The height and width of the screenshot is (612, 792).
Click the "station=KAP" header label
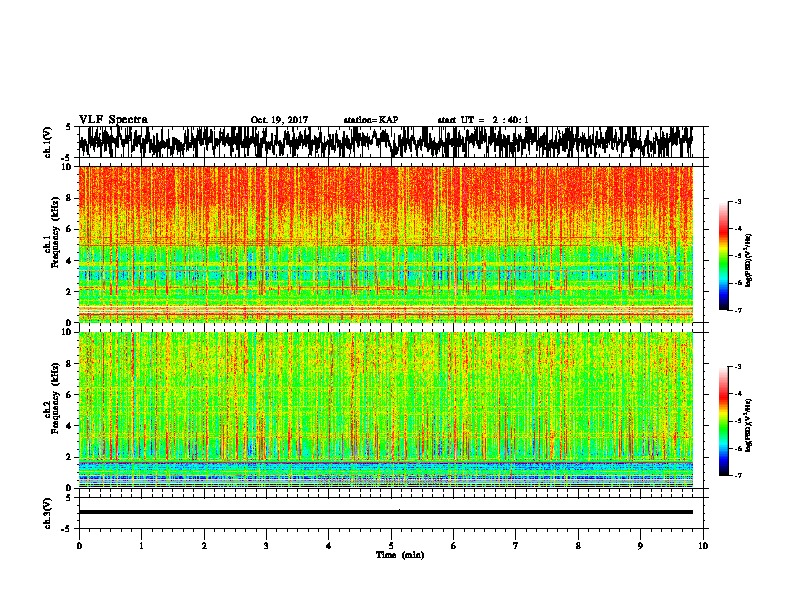pos(371,120)
